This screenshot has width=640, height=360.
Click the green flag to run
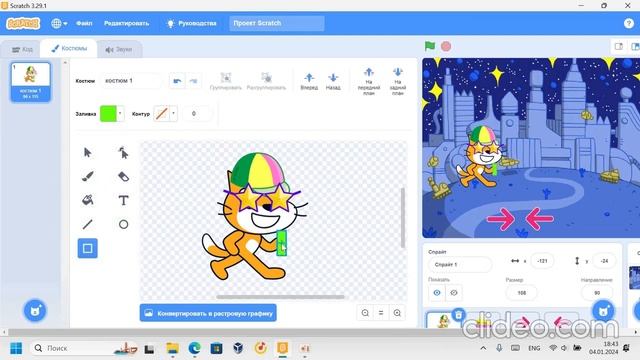(430, 46)
